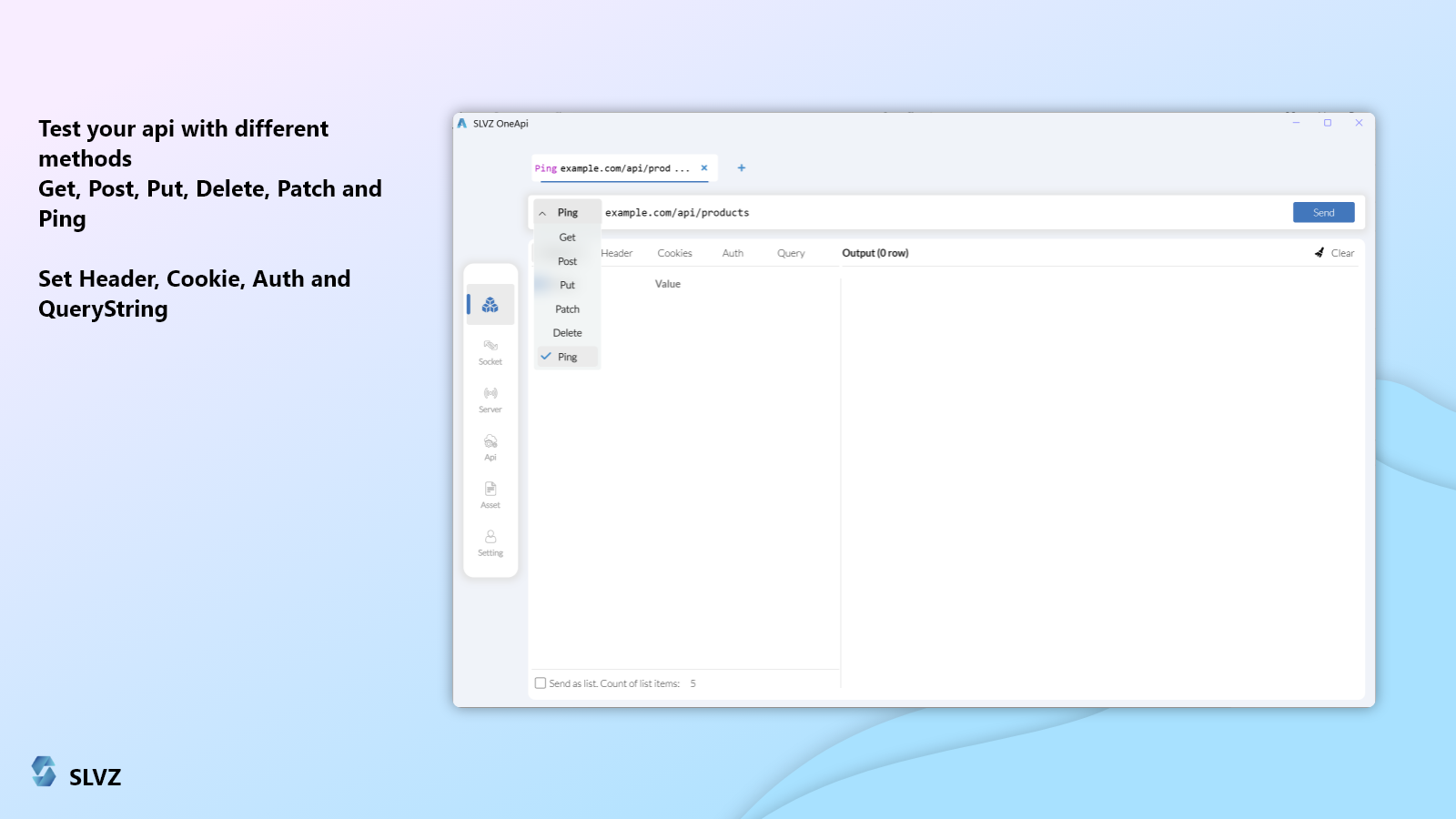Switch to the Query tab
Viewport: 1456px width, 819px height.
click(791, 254)
